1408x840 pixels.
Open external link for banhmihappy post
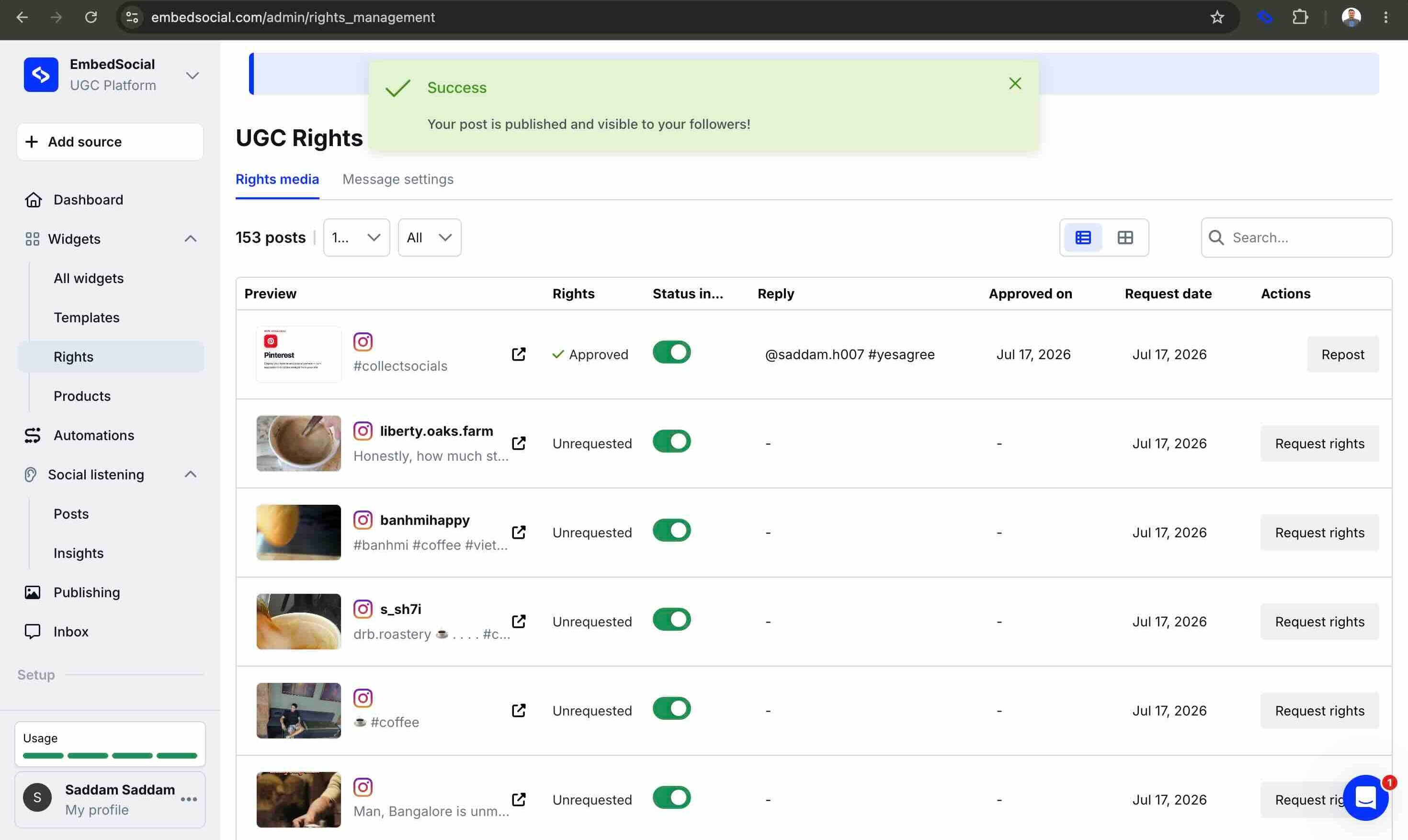519,532
